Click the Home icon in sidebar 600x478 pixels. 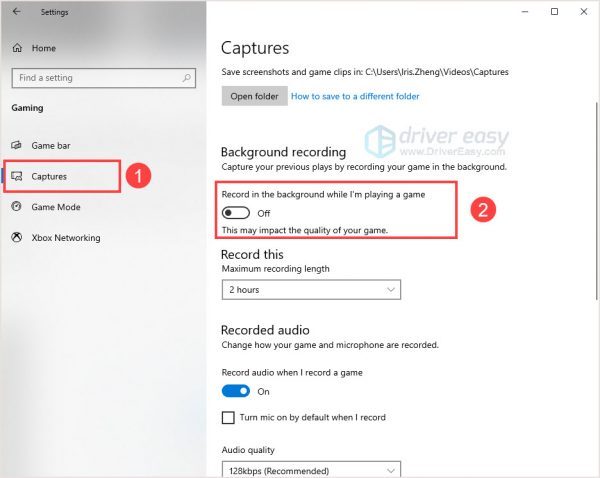tap(16, 48)
